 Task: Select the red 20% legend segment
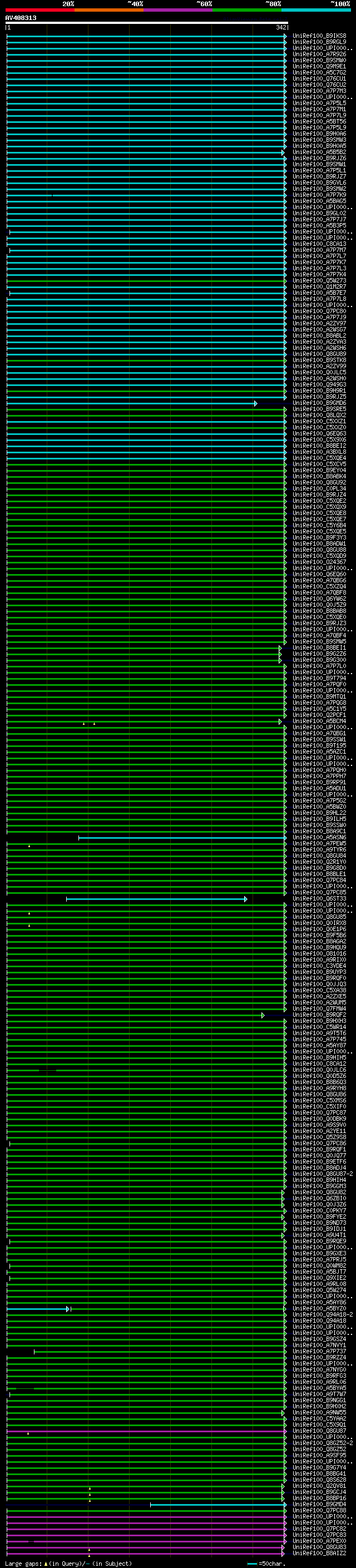(40, 11)
